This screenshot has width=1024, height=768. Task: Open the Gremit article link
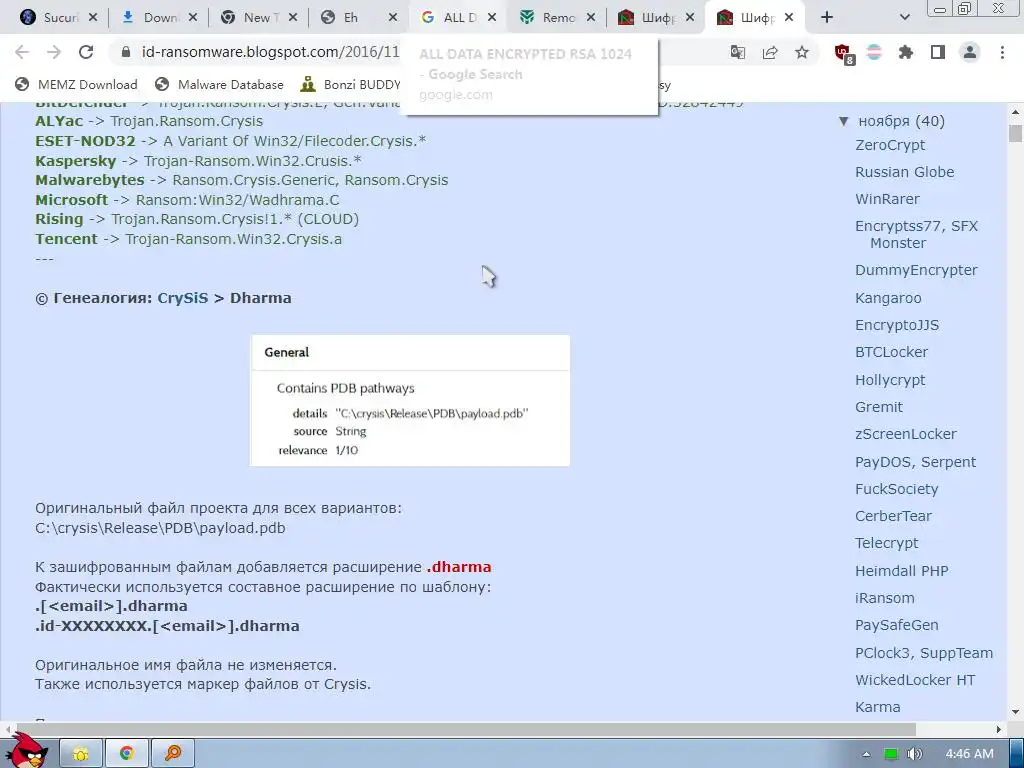[879, 407]
